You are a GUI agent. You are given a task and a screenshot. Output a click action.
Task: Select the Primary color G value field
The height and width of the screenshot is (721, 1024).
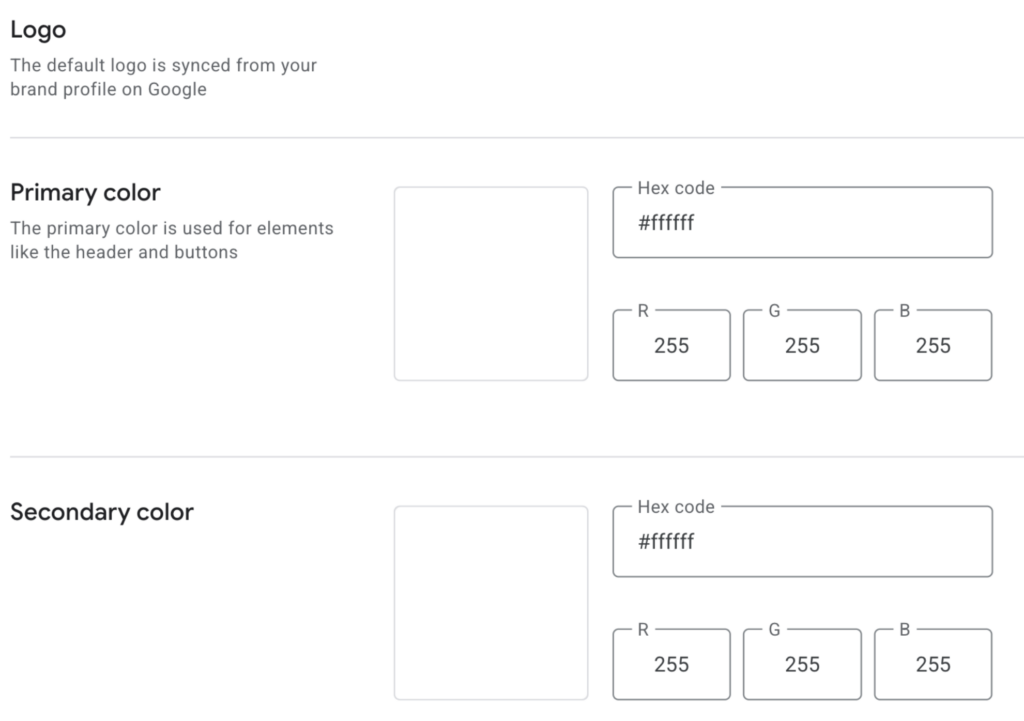coord(802,346)
